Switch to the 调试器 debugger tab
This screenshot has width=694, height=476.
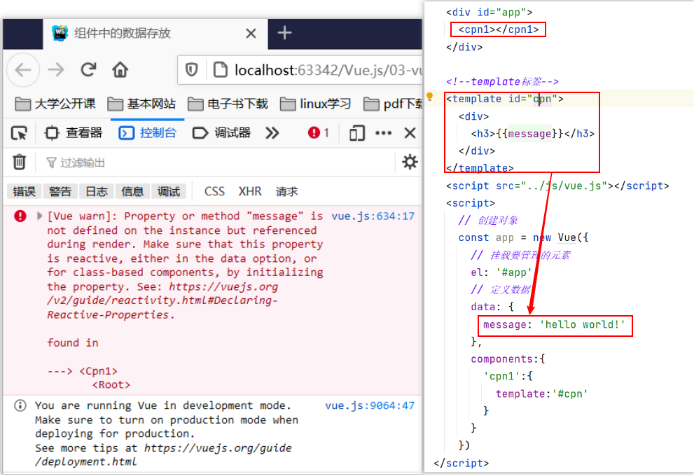pos(222,133)
